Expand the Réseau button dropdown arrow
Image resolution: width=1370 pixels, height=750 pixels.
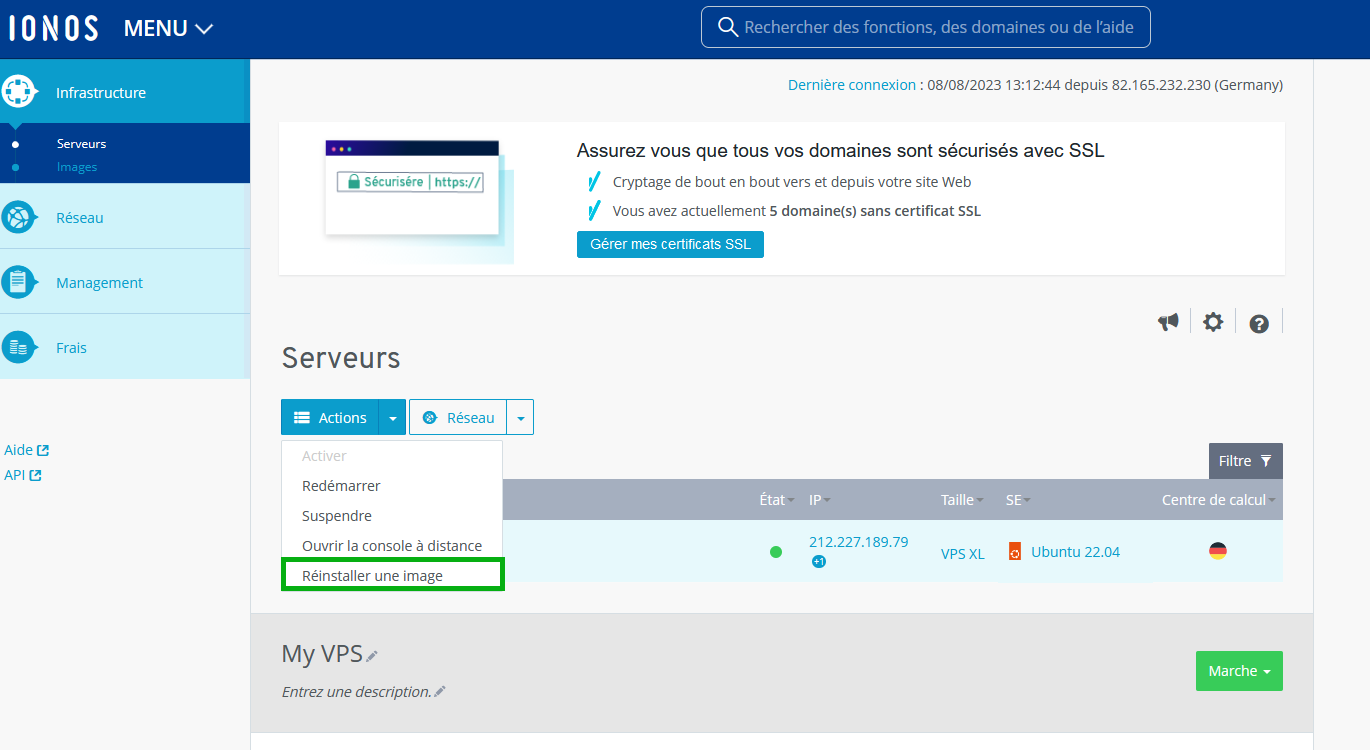(x=520, y=418)
